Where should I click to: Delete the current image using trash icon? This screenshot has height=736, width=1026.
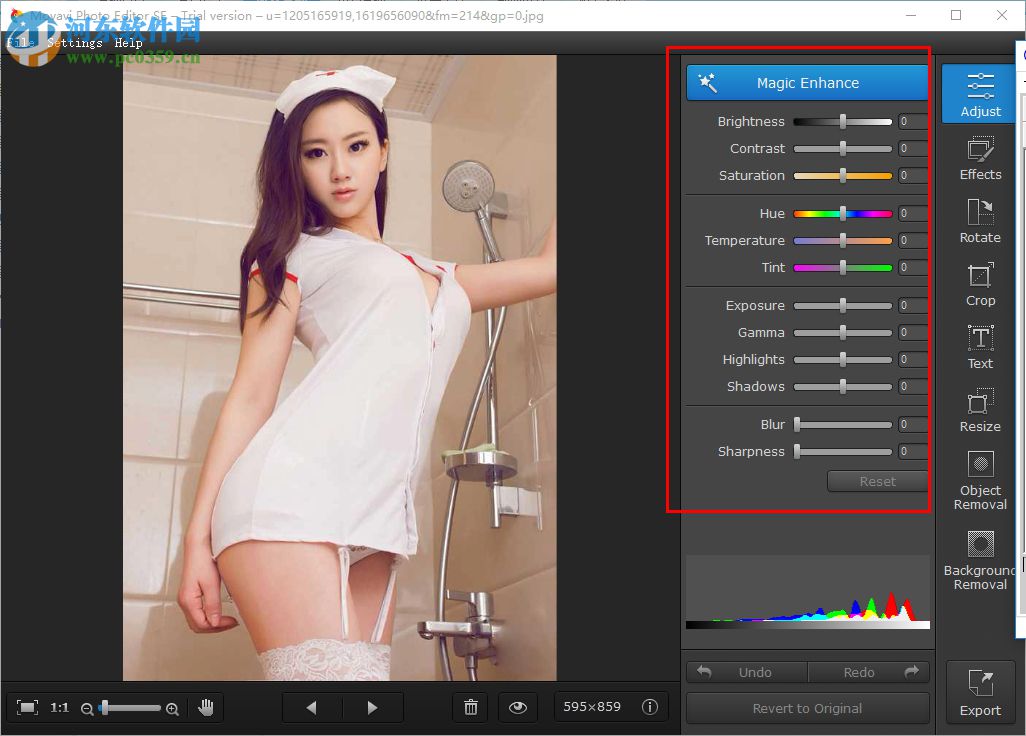pyautogui.click(x=470, y=707)
